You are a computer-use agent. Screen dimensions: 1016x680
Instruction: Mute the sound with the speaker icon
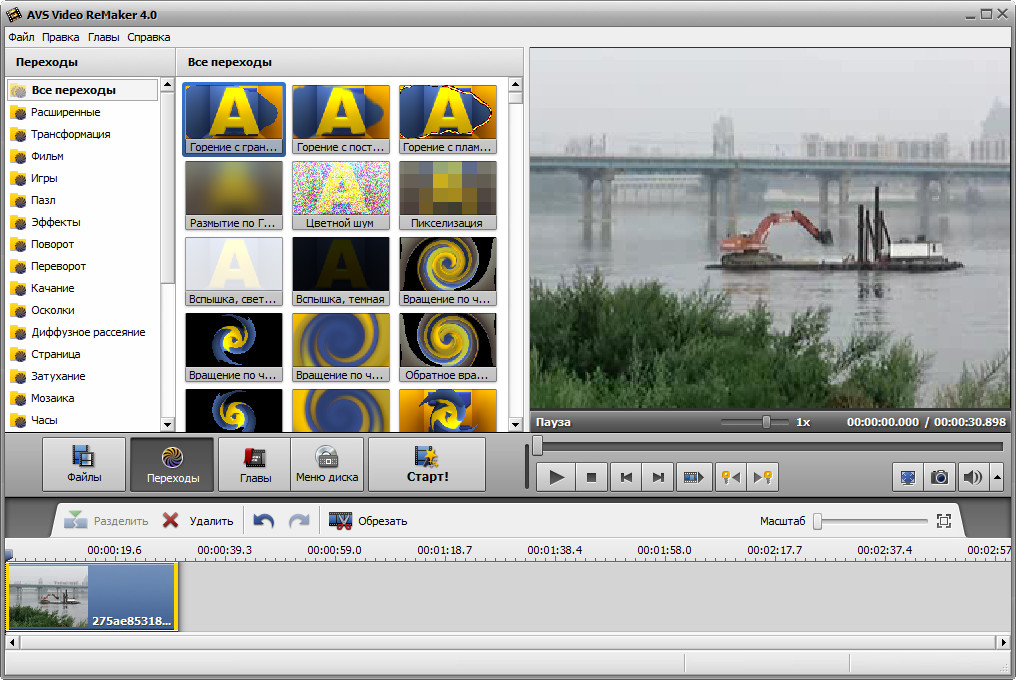[972, 477]
